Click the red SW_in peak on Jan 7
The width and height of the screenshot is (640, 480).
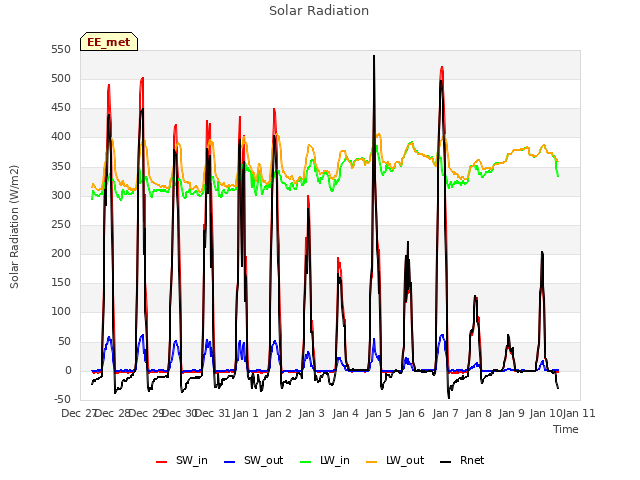point(442,69)
